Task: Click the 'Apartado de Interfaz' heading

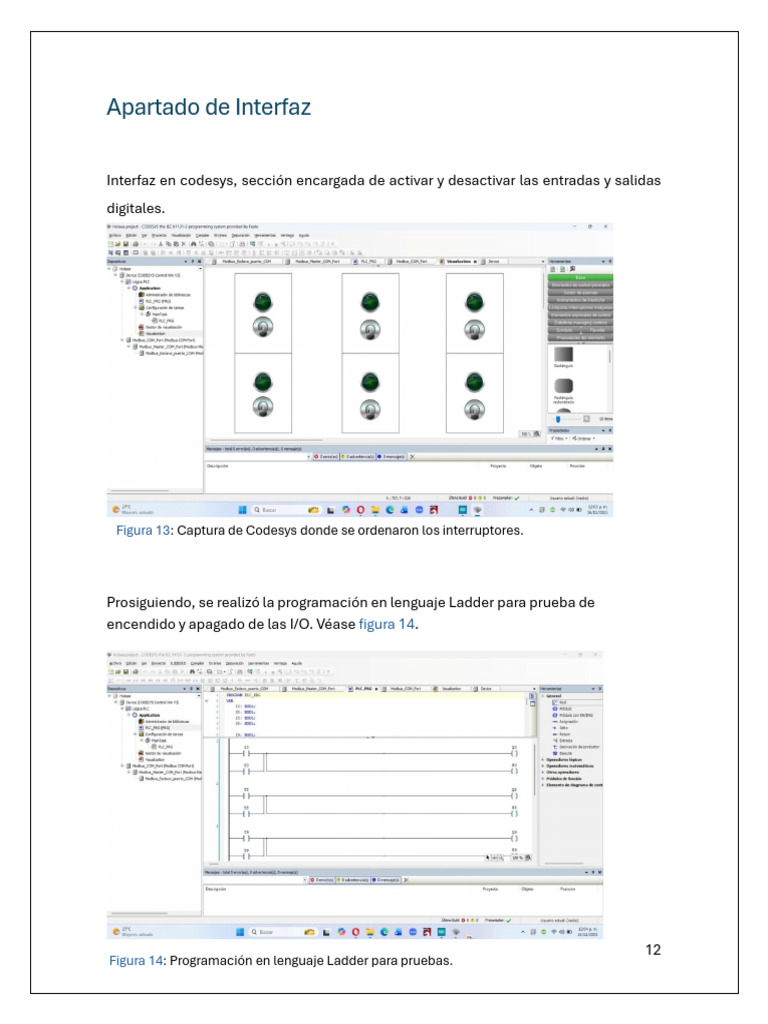Action: [x=208, y=107]
